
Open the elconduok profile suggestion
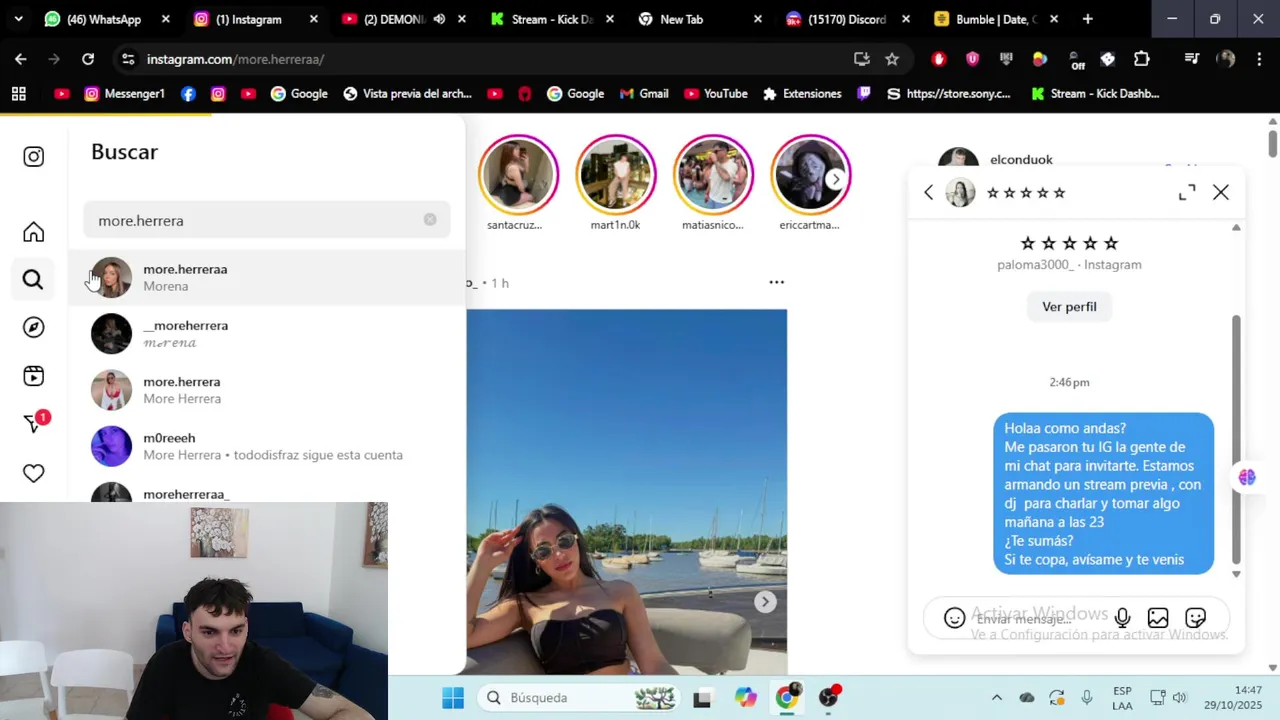pos(1021,160)
